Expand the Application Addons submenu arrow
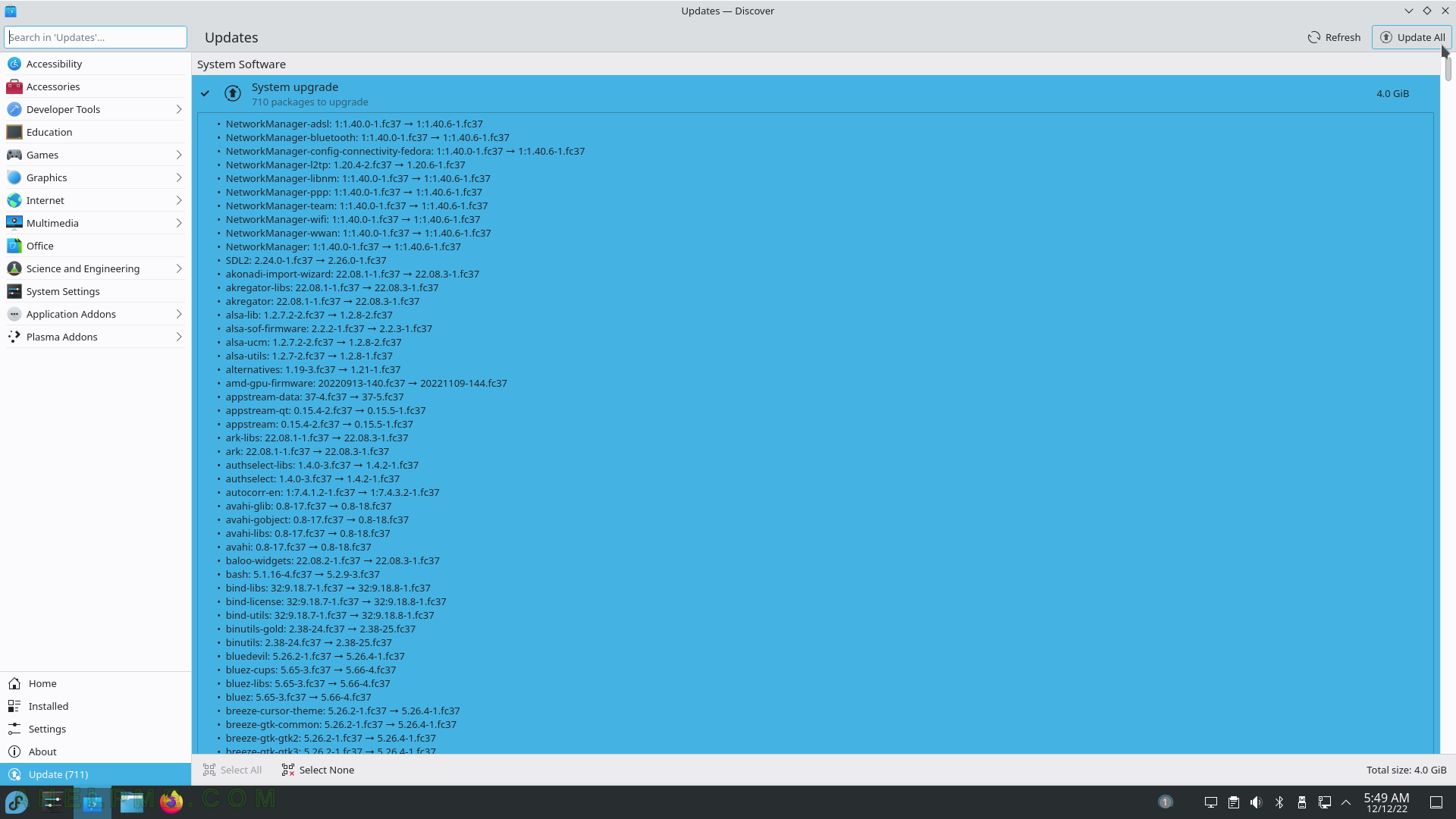 [x=179, y=314]
